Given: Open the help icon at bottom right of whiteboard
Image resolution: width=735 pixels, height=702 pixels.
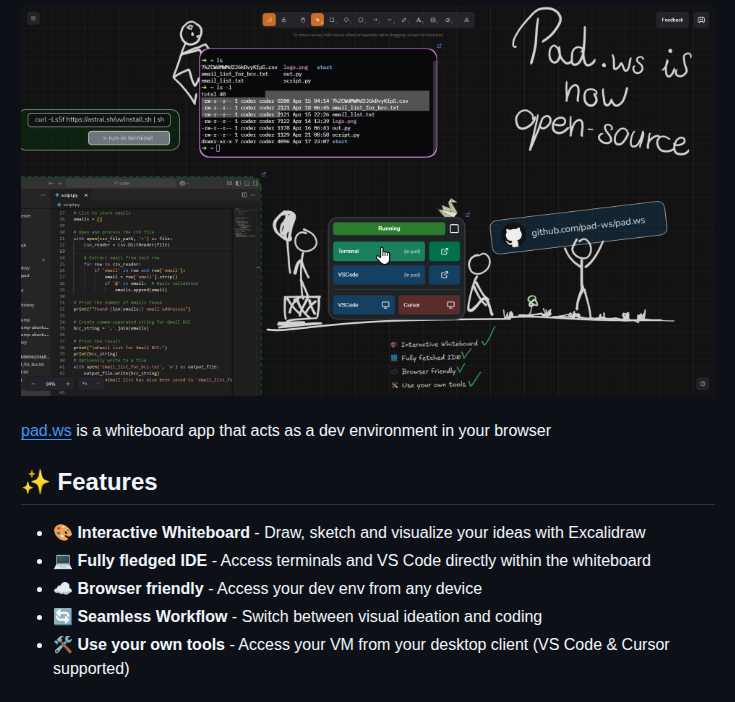Looking at the screenshot, I should [x=702, y=384].
